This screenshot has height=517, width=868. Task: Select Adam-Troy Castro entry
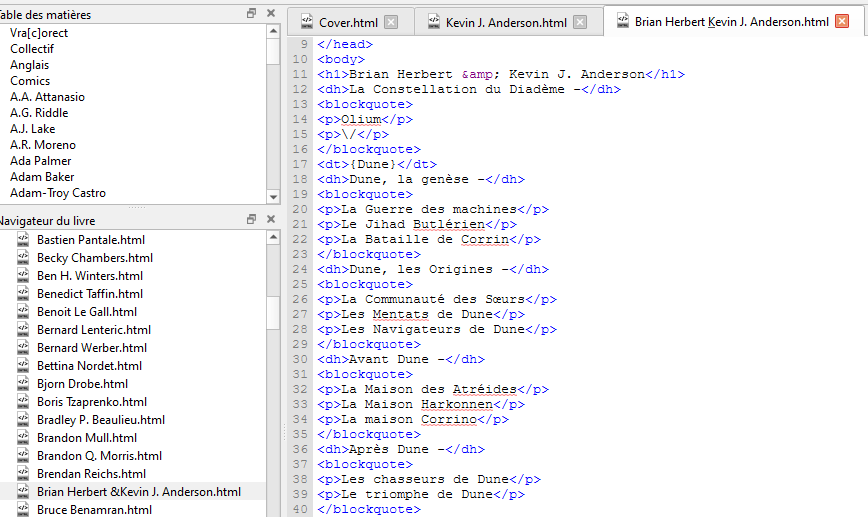pos(58,193)
